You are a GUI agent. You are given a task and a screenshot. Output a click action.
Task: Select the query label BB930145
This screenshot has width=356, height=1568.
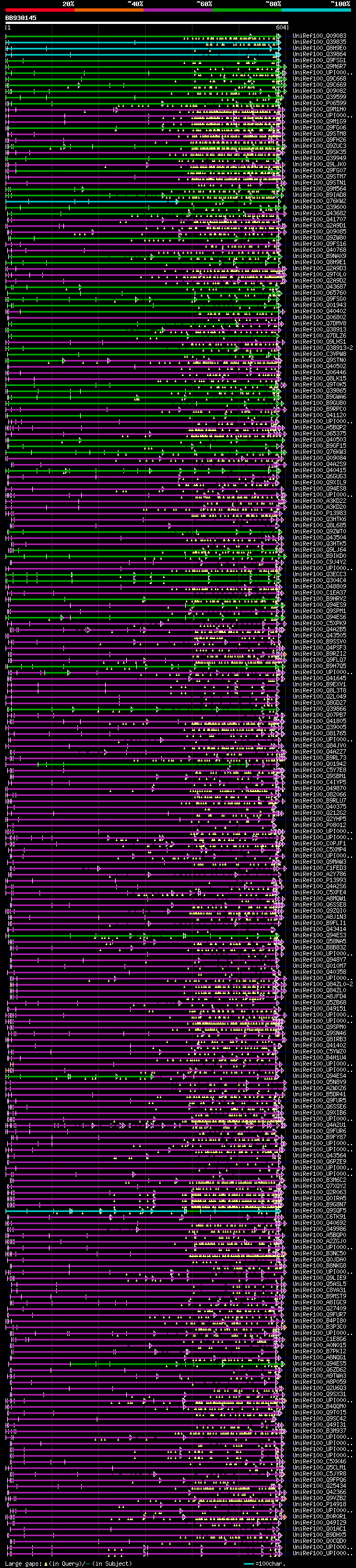point(21,18)
